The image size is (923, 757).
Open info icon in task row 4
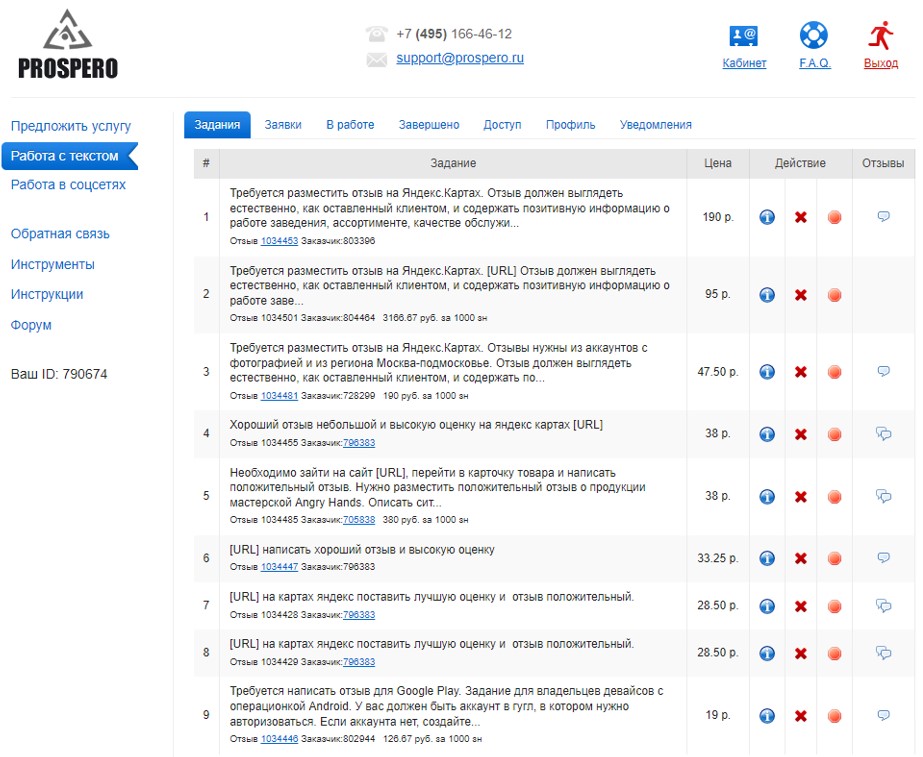(x=766, y=434)
